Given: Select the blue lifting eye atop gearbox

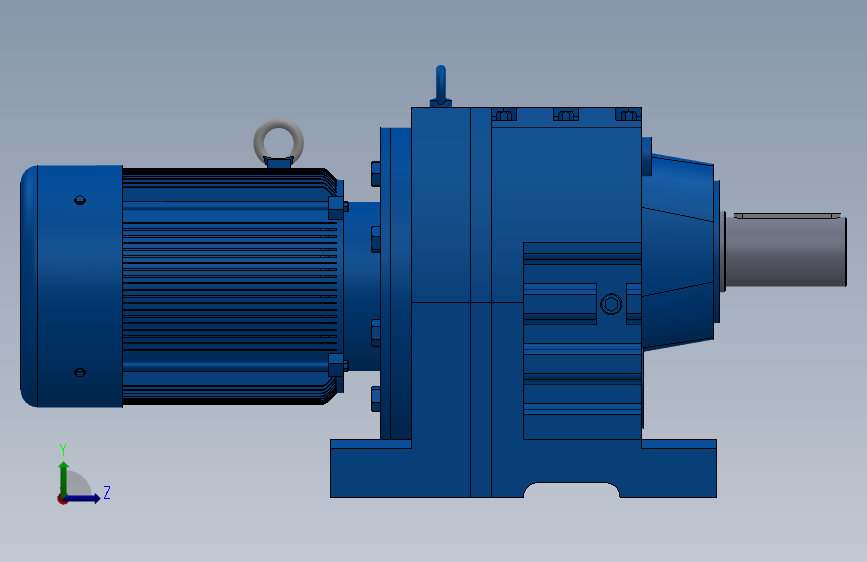Looking at the screenshot, I should (x=441, y=86).
